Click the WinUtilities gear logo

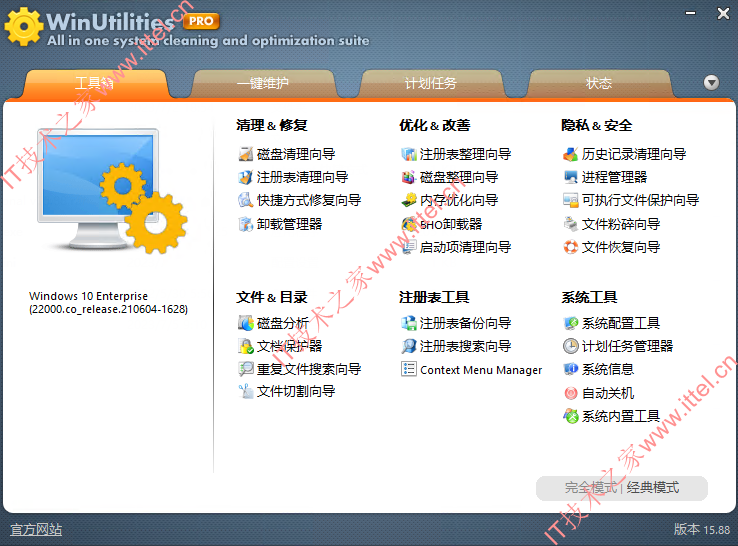(x=23, y=27)
